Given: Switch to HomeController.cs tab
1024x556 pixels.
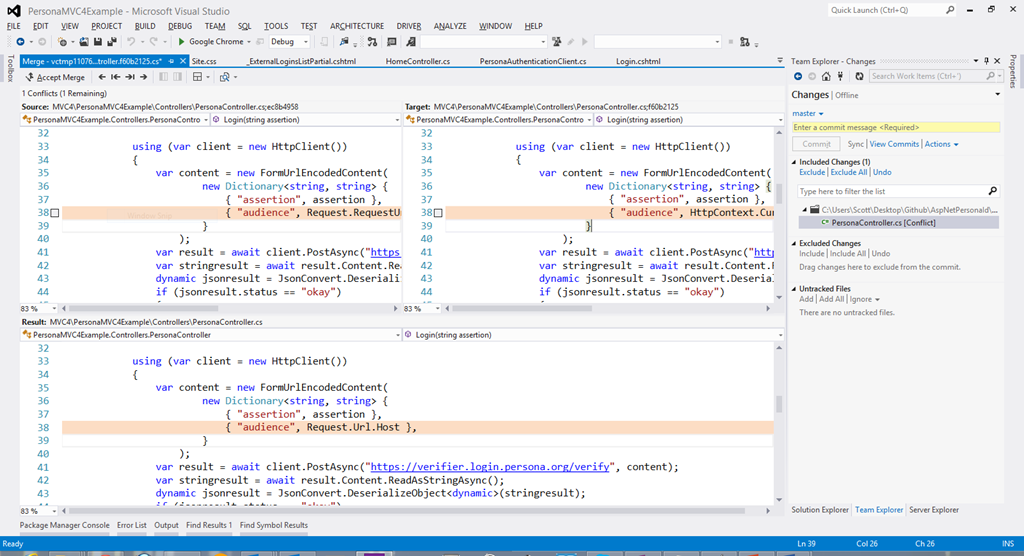Looking at the screenshot, I should (417, 61).
